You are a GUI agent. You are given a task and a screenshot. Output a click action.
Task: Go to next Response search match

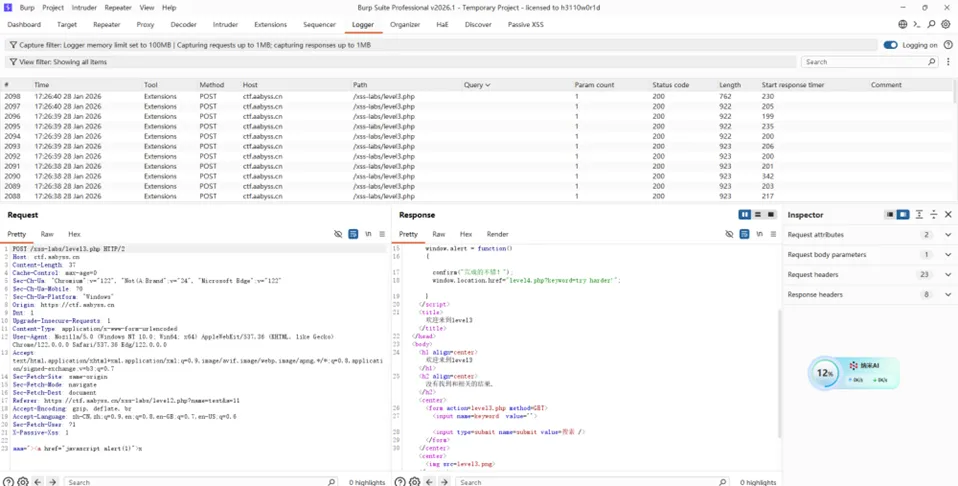(444, 482)
